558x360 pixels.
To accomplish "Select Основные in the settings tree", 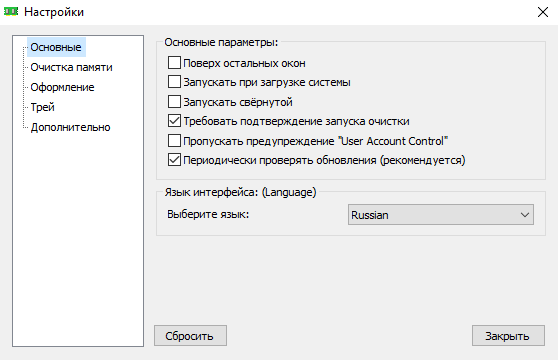I will (56, 47).
